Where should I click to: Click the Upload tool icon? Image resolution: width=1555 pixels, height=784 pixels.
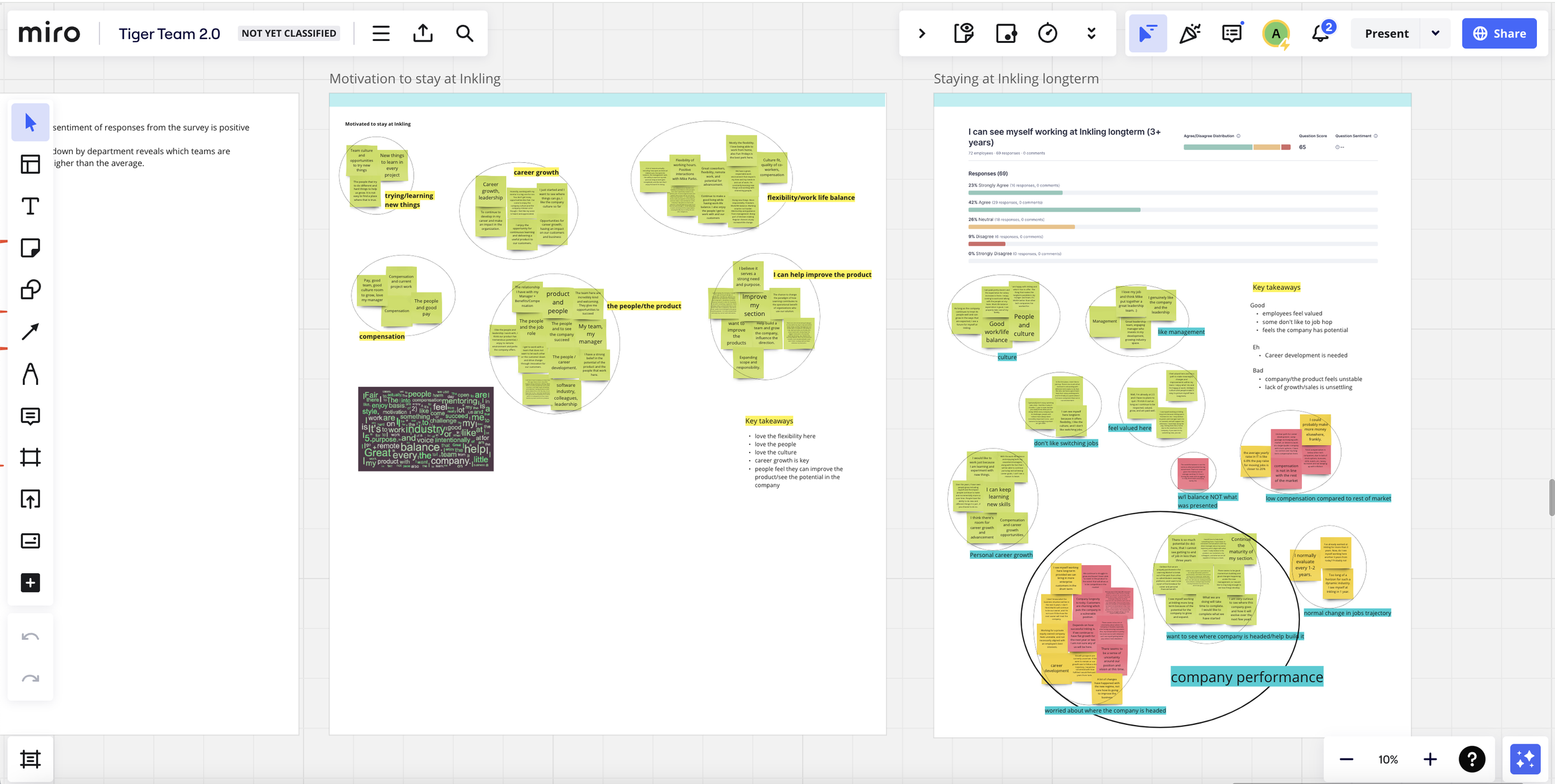click(x=30, y=499)
